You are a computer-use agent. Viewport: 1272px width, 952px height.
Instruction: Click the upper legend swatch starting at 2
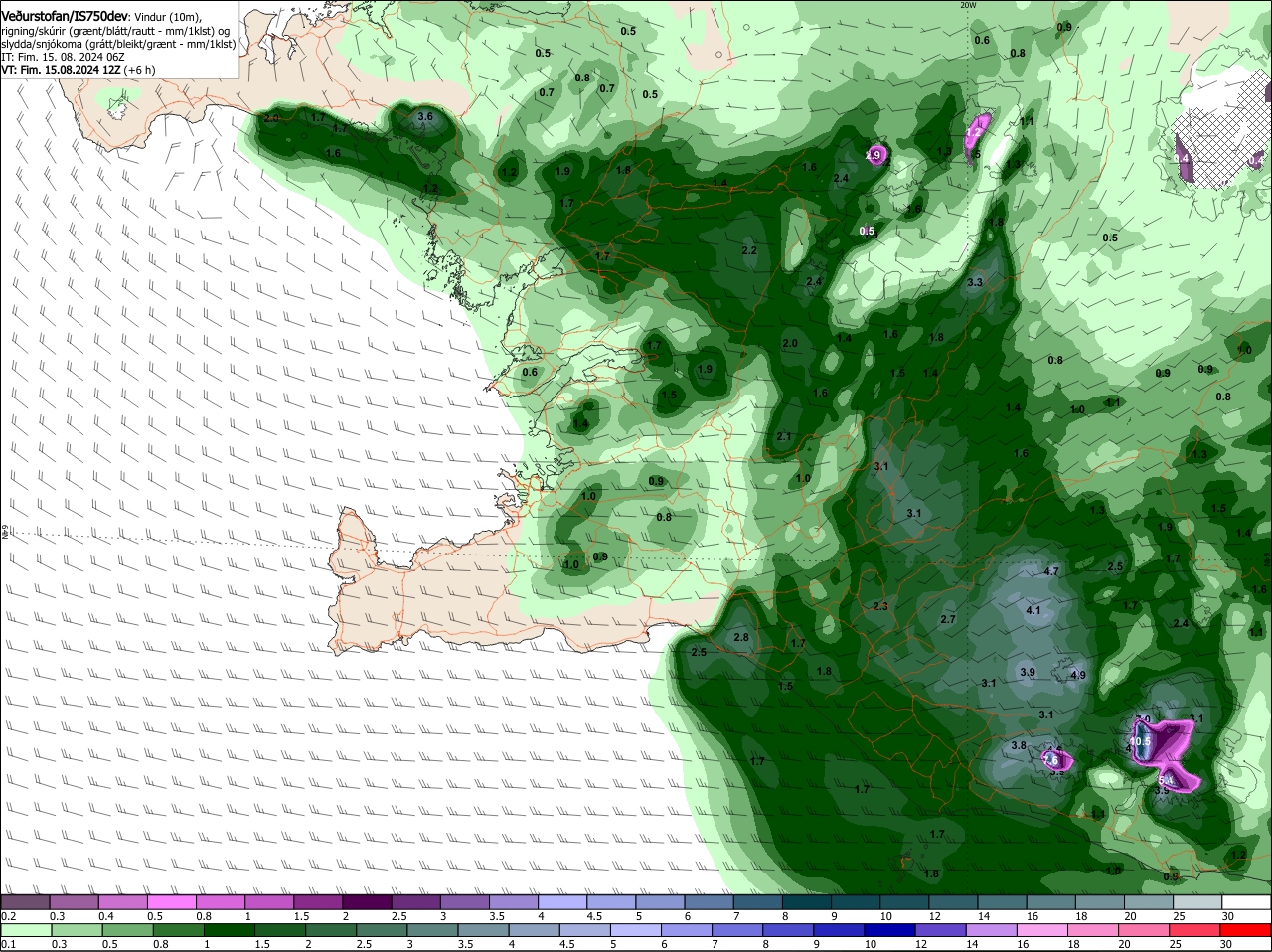tap(369, 901)
